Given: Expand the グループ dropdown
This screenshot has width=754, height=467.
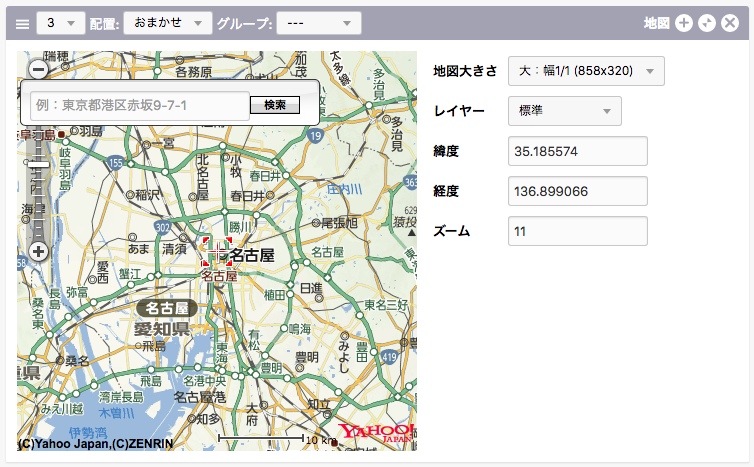Looking at the screenshot, I should coord(318,23).
